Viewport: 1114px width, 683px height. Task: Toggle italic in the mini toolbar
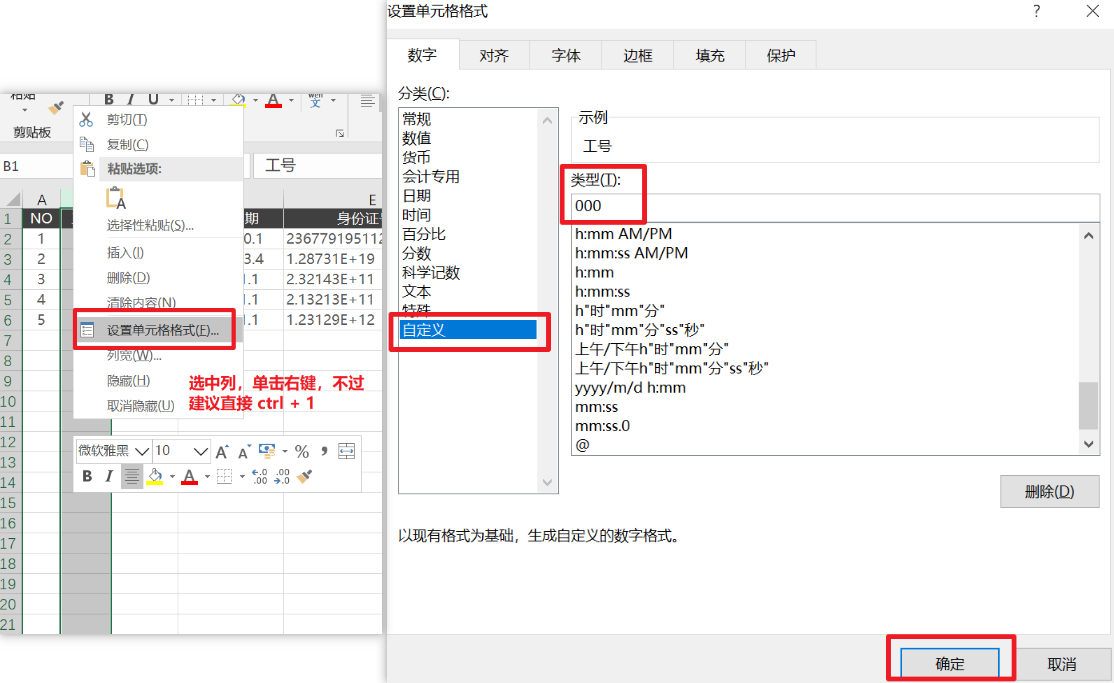coord(109,476)
